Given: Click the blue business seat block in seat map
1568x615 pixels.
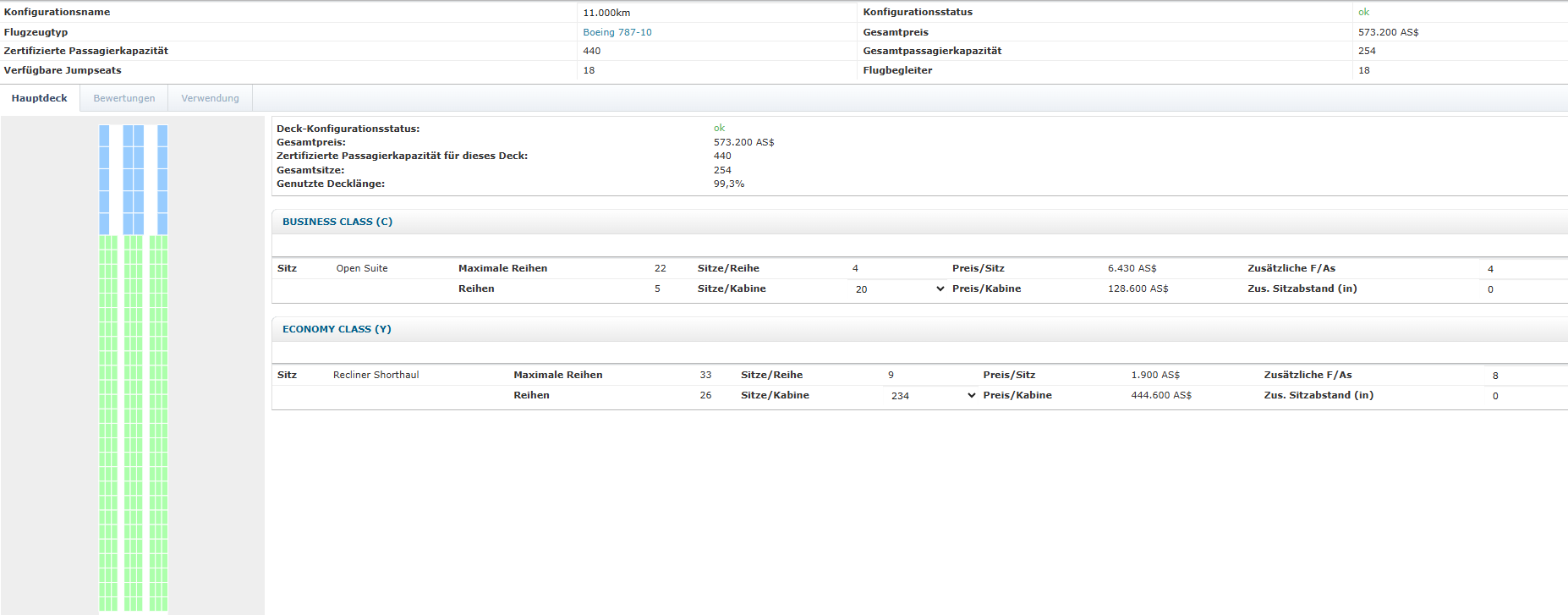Looking at the screenshot, I should point(133,179).
